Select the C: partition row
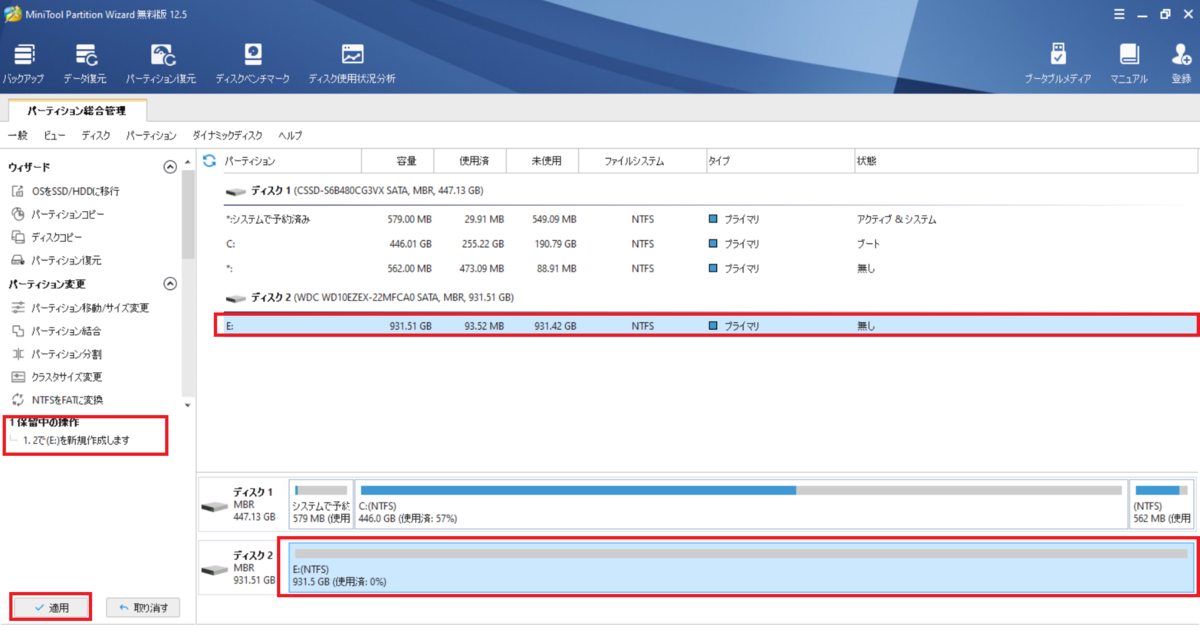The image size is (1200, 642). click(708, 244)
